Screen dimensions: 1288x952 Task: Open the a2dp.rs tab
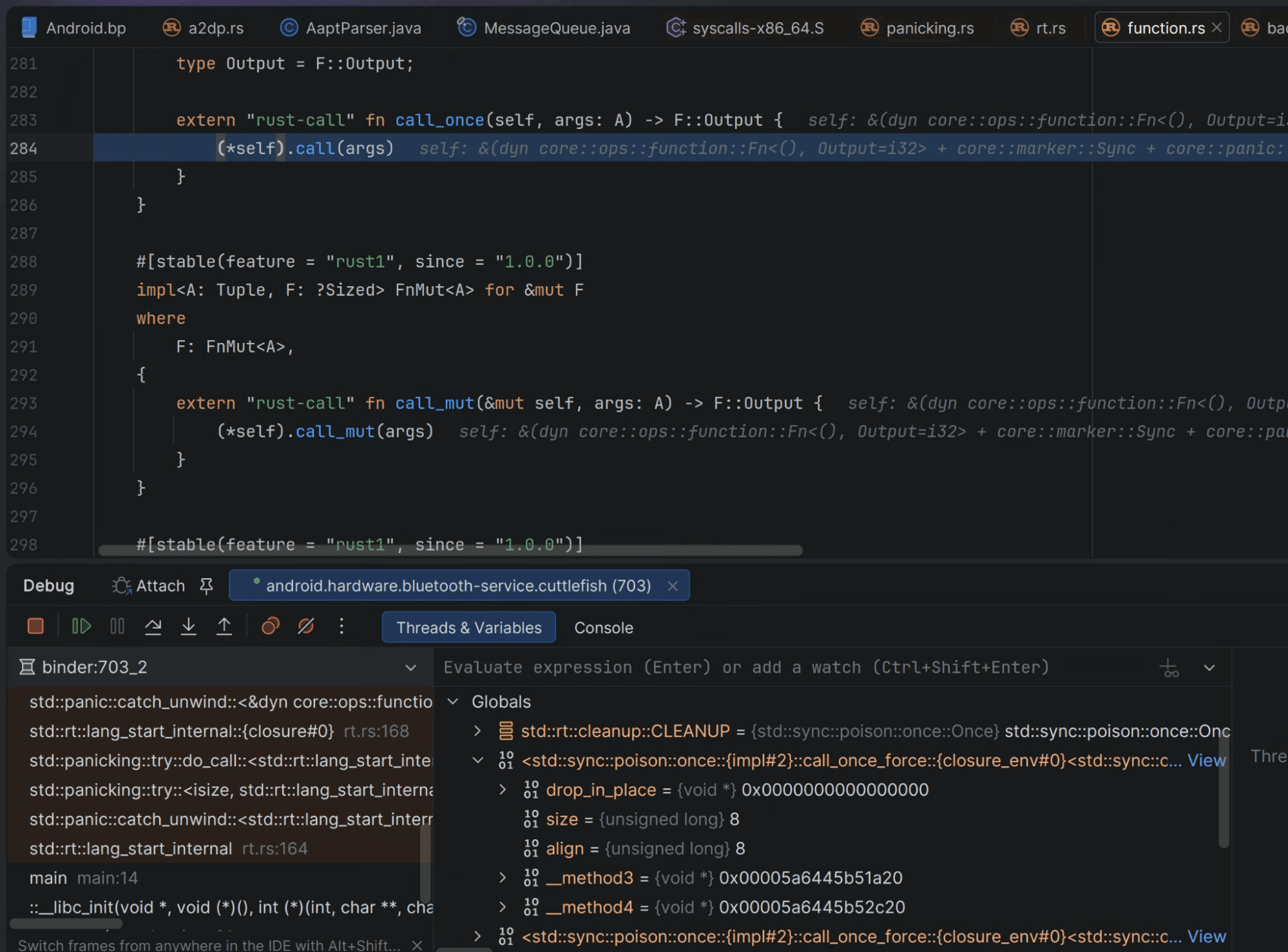tap(204, 28)
